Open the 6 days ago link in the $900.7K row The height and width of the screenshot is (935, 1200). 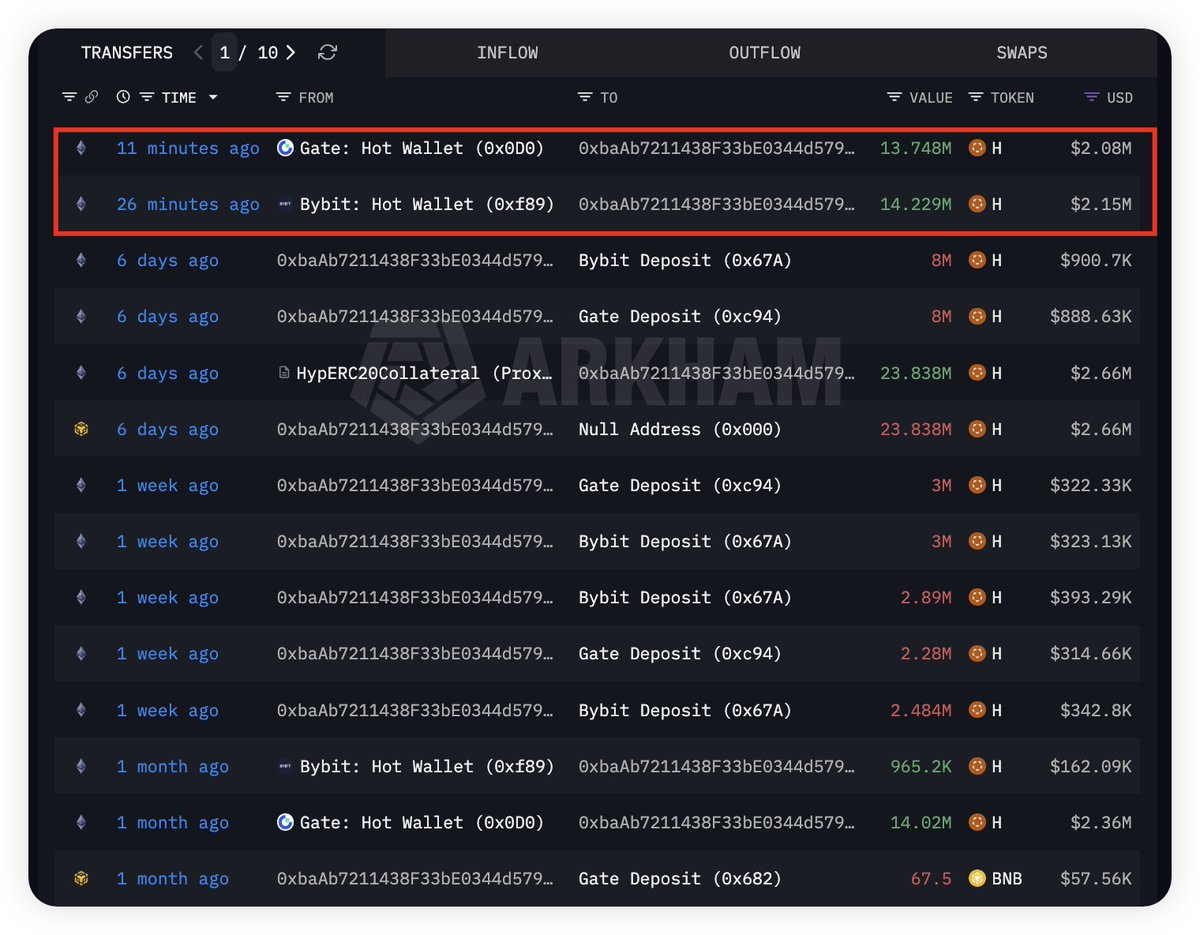point(168,260)
